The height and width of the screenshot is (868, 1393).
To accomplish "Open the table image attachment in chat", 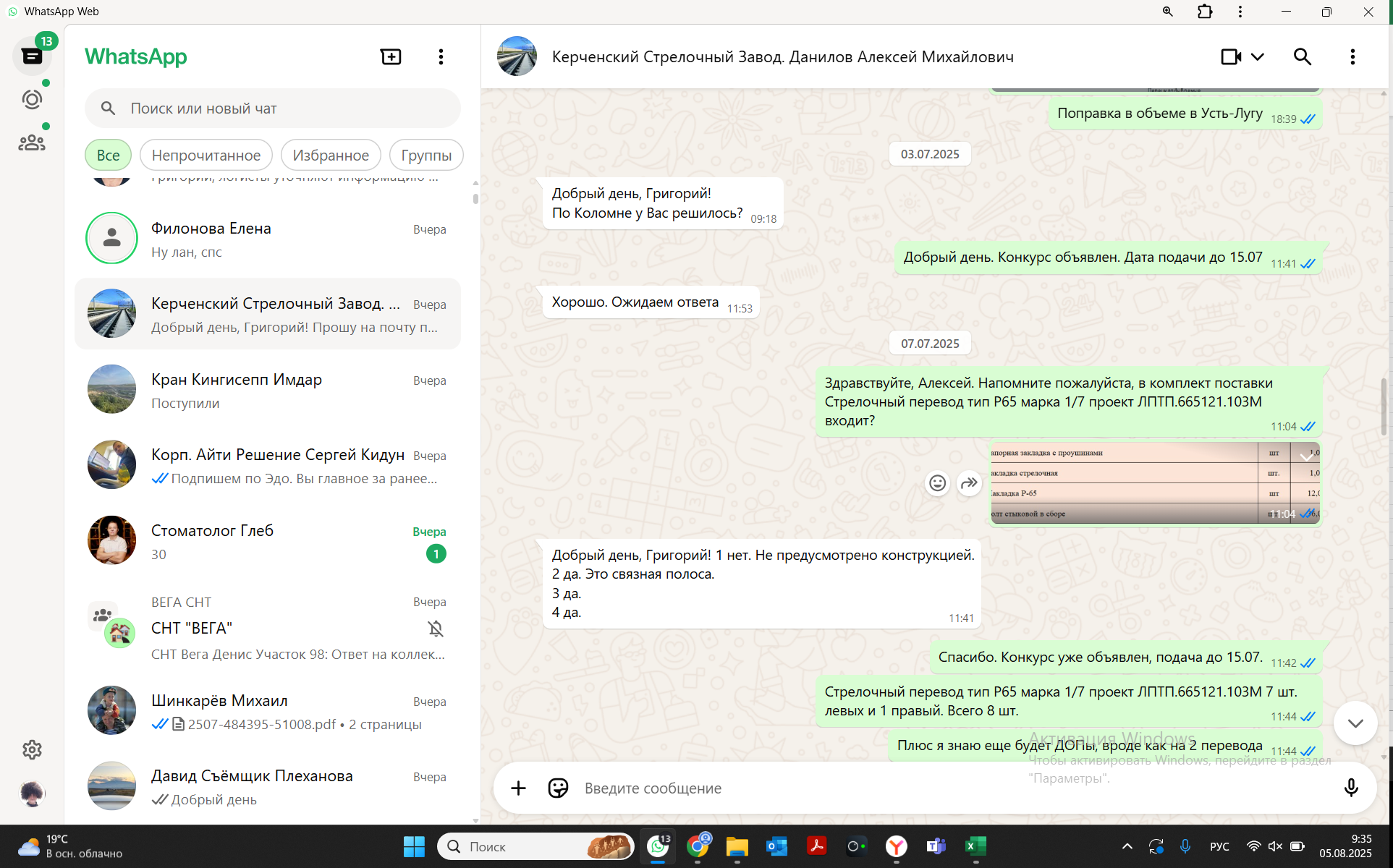I will (1155, 482).
